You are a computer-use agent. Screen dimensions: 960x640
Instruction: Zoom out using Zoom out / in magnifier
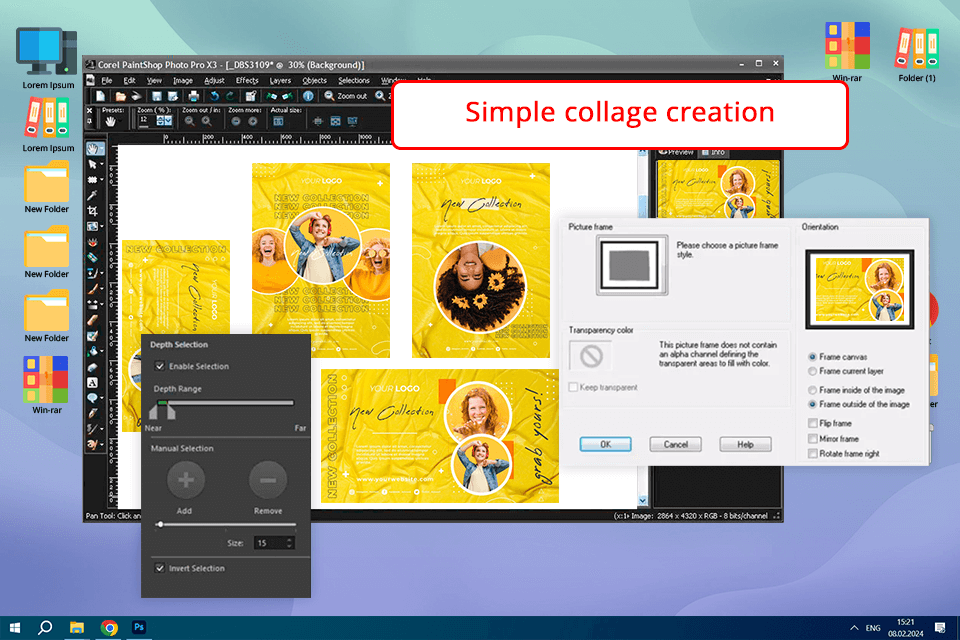[x=190, y=121]
